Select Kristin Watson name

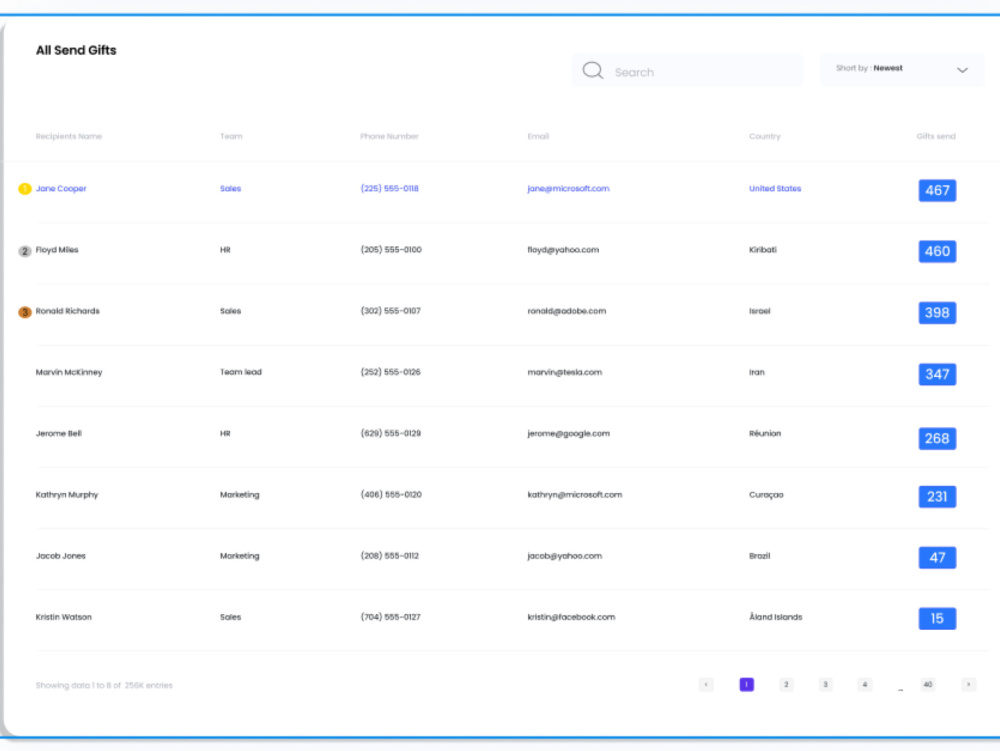[64, 617]
